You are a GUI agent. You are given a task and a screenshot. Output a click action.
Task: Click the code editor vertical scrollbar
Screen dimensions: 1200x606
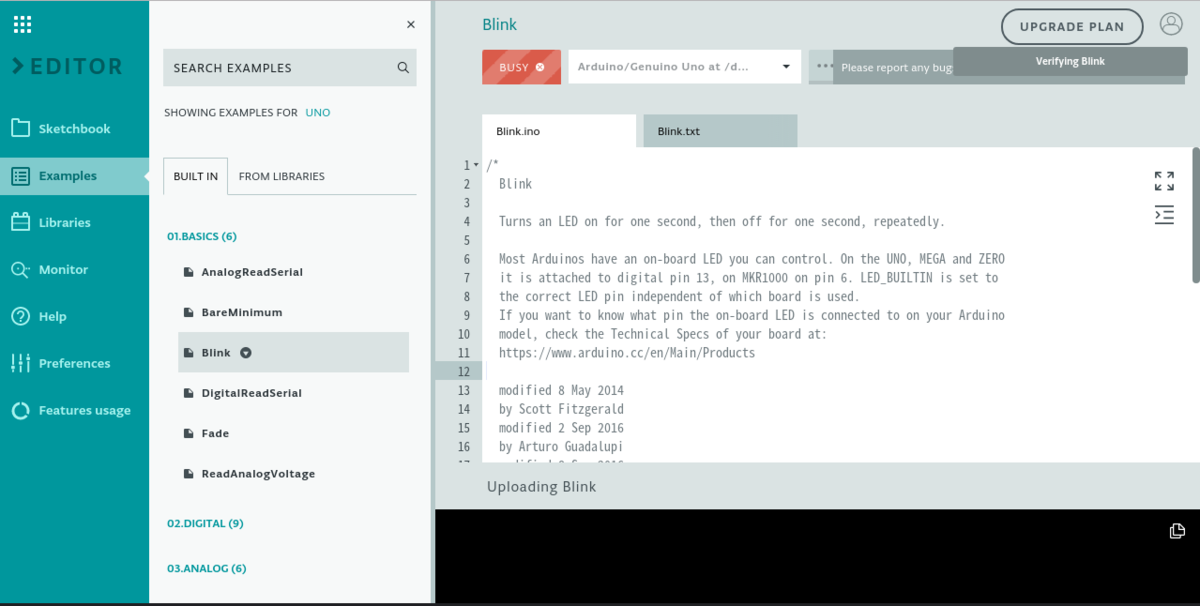[x=1195, y=215]
